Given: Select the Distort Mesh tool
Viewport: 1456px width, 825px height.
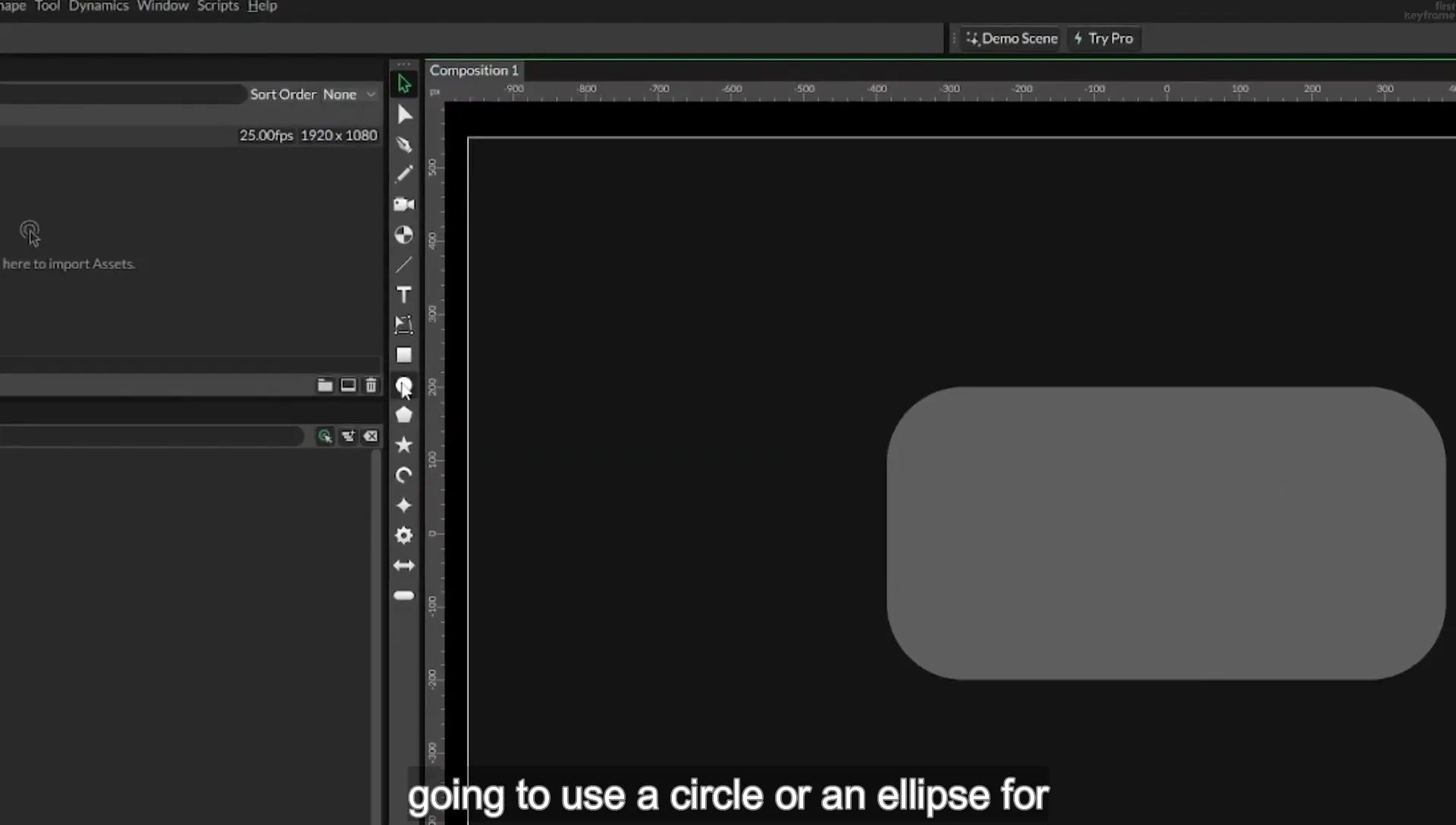Looking at the screenshot, I should (x=404, y=325).
